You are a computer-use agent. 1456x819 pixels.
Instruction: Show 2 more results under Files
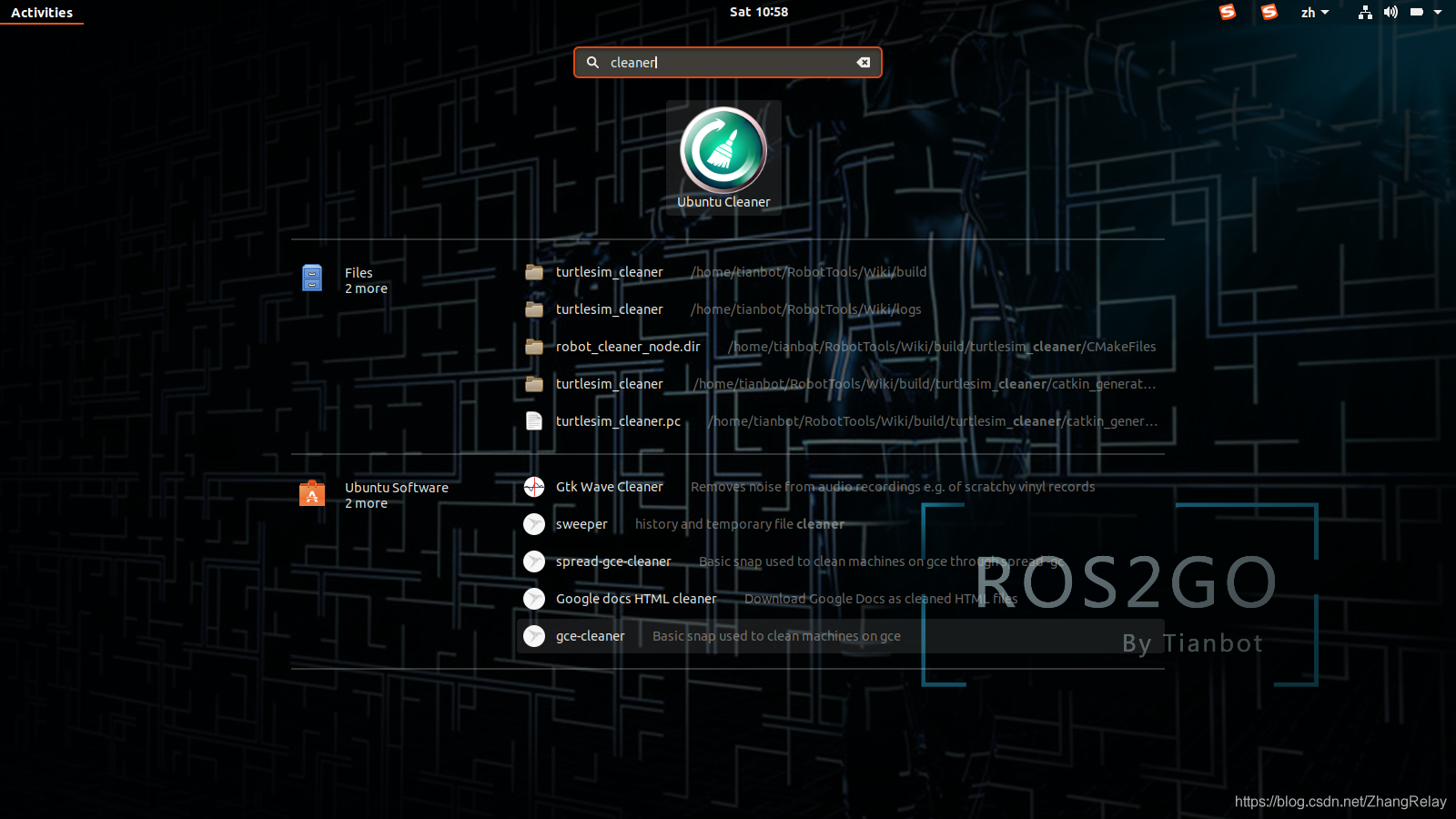[x=366, y=288]
